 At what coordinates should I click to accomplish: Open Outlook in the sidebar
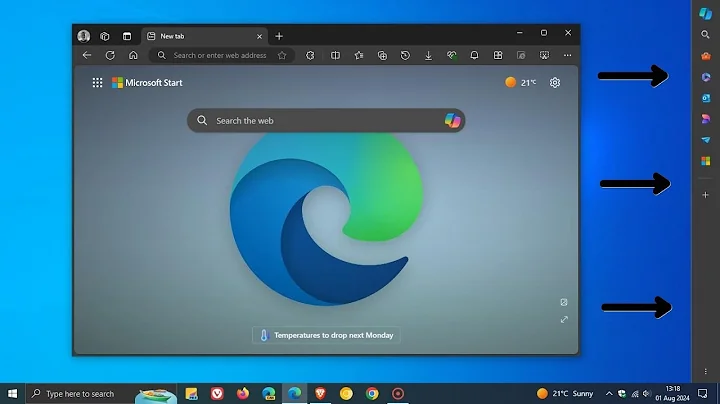tap(706, 98)
